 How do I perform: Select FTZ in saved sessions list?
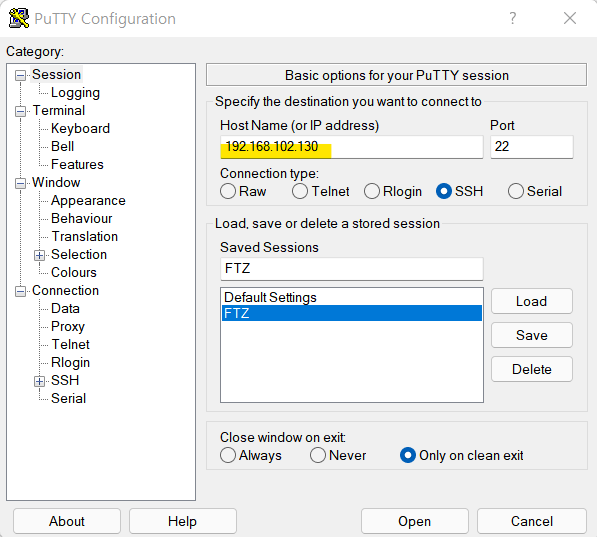351,313
